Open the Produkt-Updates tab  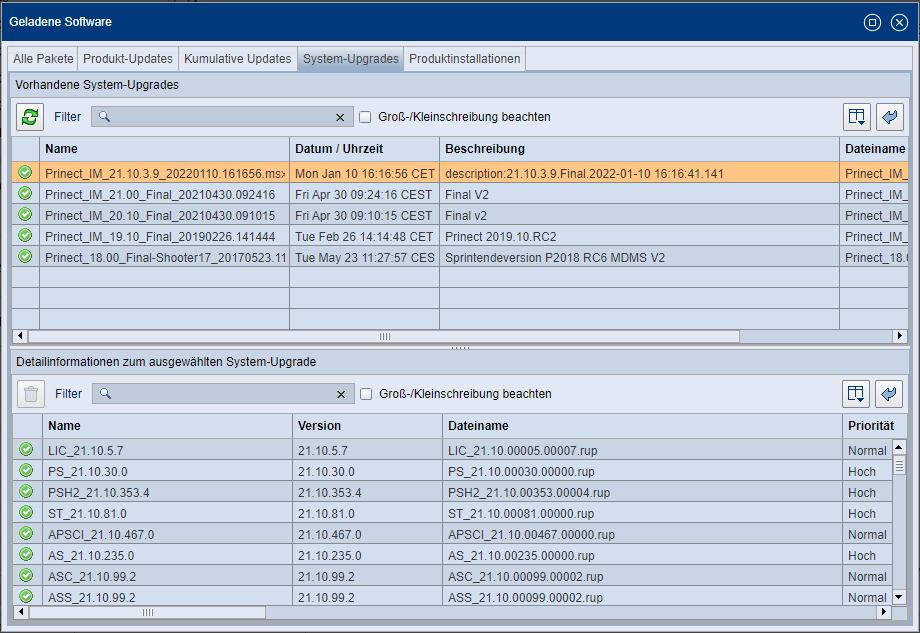click(128, 59)
